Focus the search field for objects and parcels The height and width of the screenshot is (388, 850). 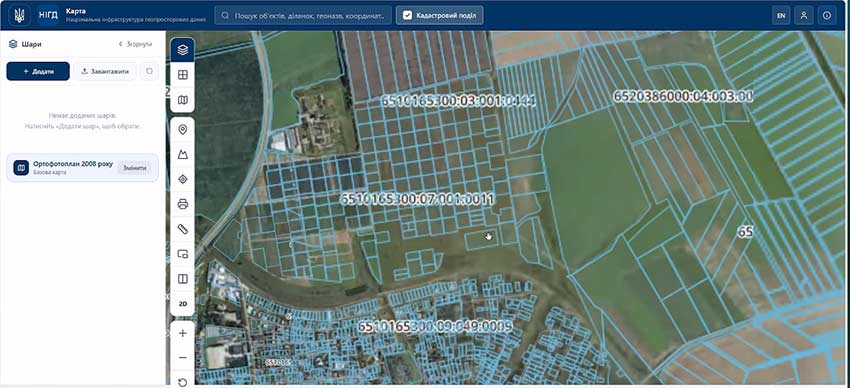[303, 15]
